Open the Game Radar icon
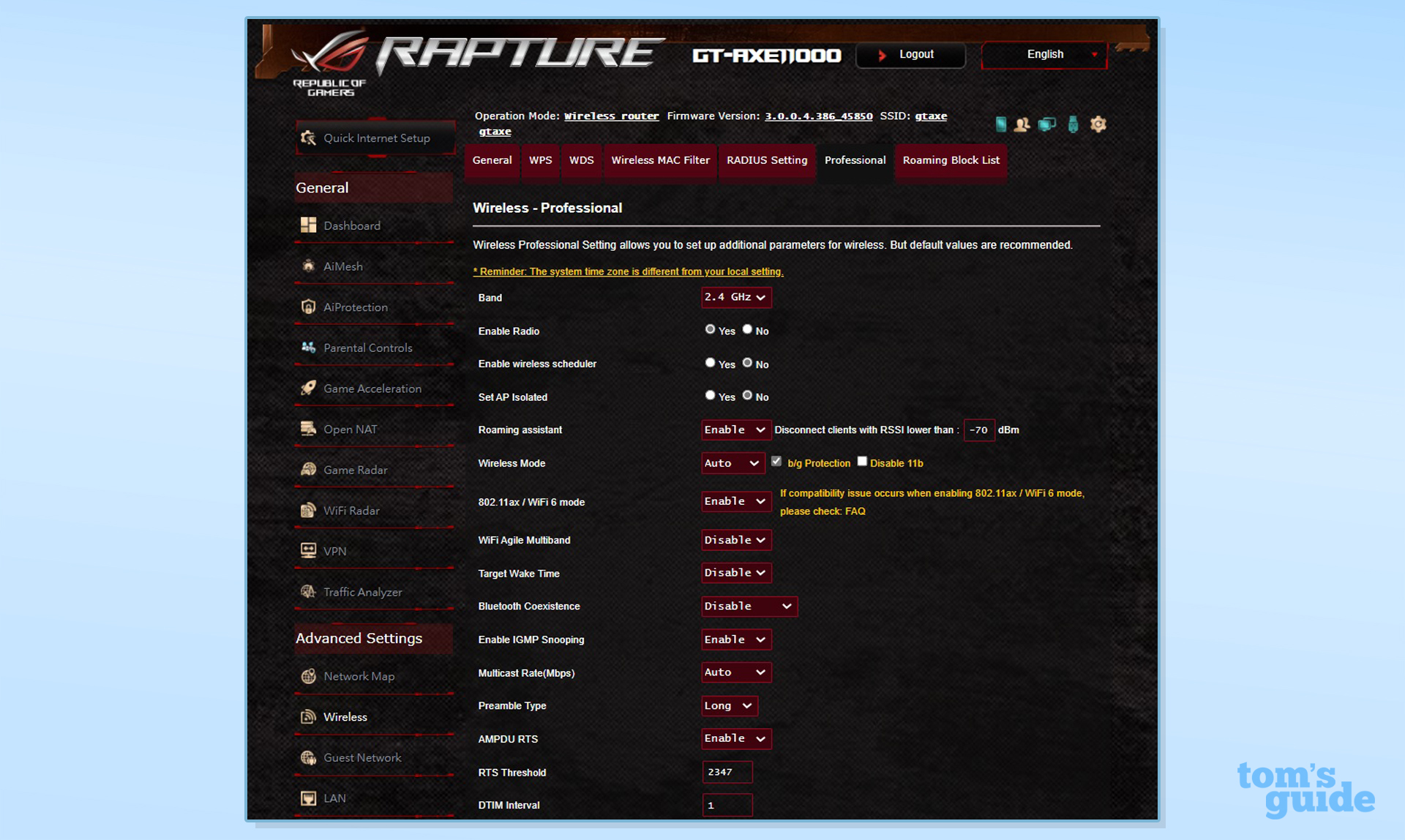Screen dimensions: 1405x840 pyautogui.click(x=308, y=470)
